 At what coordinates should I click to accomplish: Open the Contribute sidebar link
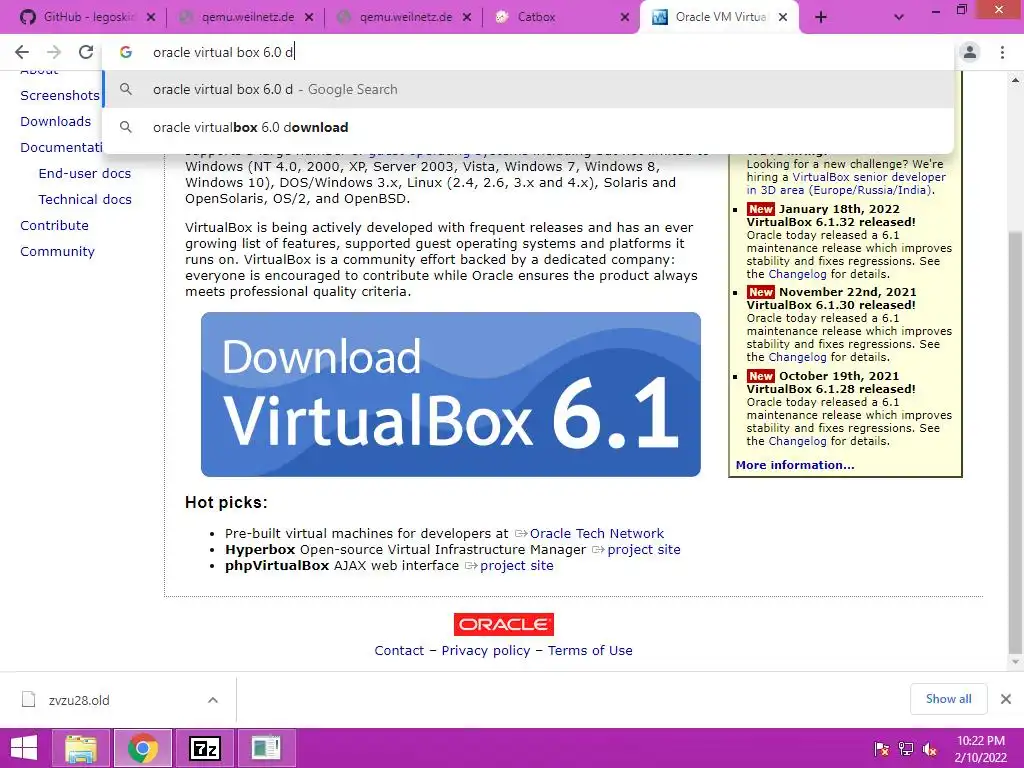coord(54,226)
